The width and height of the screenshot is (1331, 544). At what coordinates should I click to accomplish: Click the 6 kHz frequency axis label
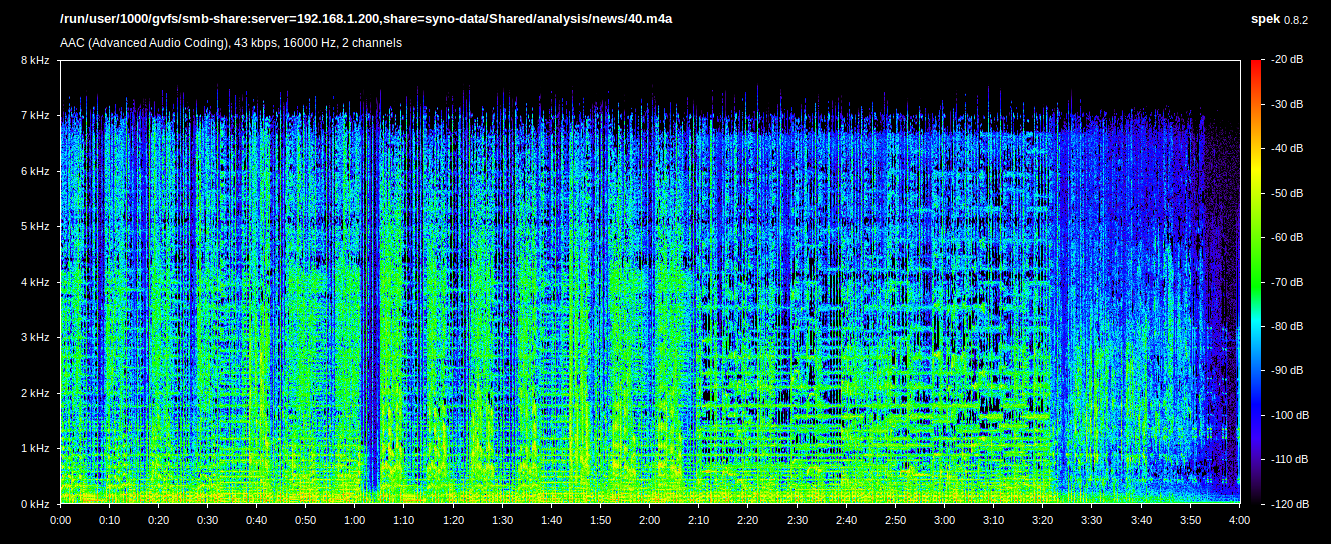click(x=34, y=172)
